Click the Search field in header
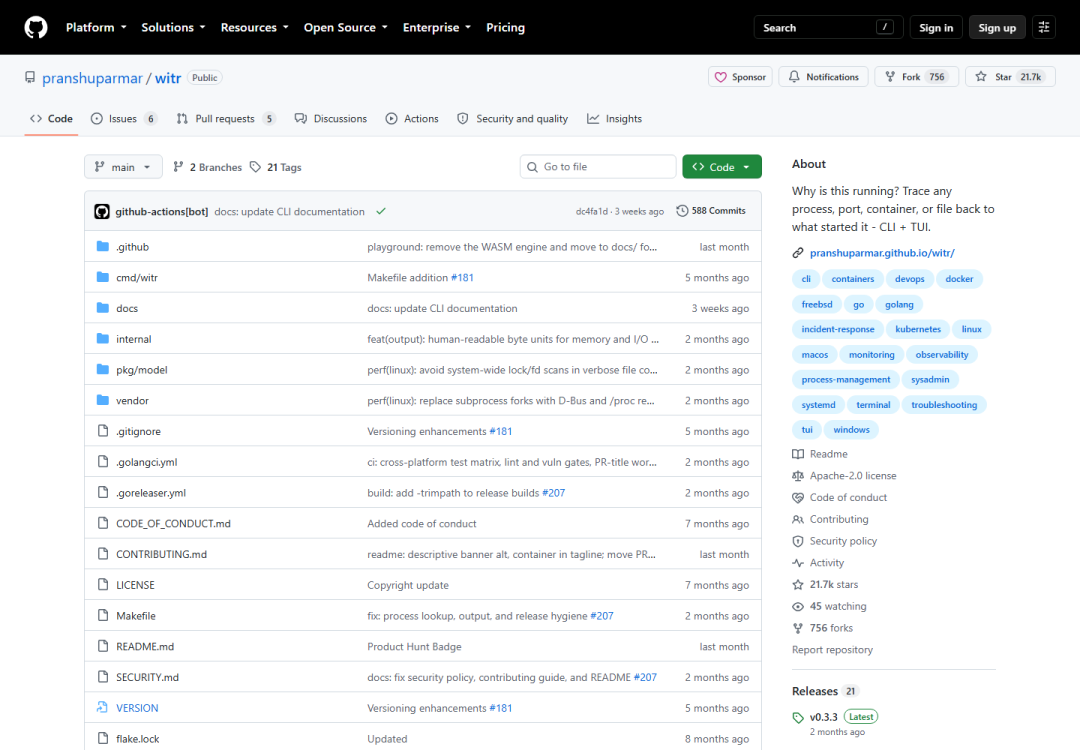This screenshot has width=1080, height=750. click(x=828, y=28)
